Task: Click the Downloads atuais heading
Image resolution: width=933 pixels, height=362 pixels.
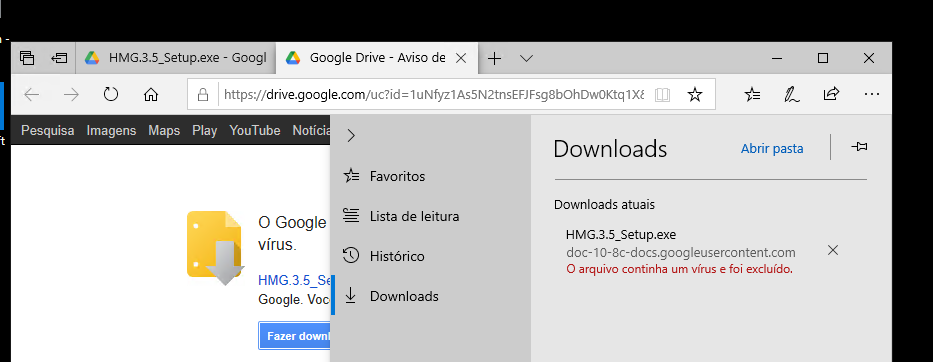Action: tap(605, 205)
